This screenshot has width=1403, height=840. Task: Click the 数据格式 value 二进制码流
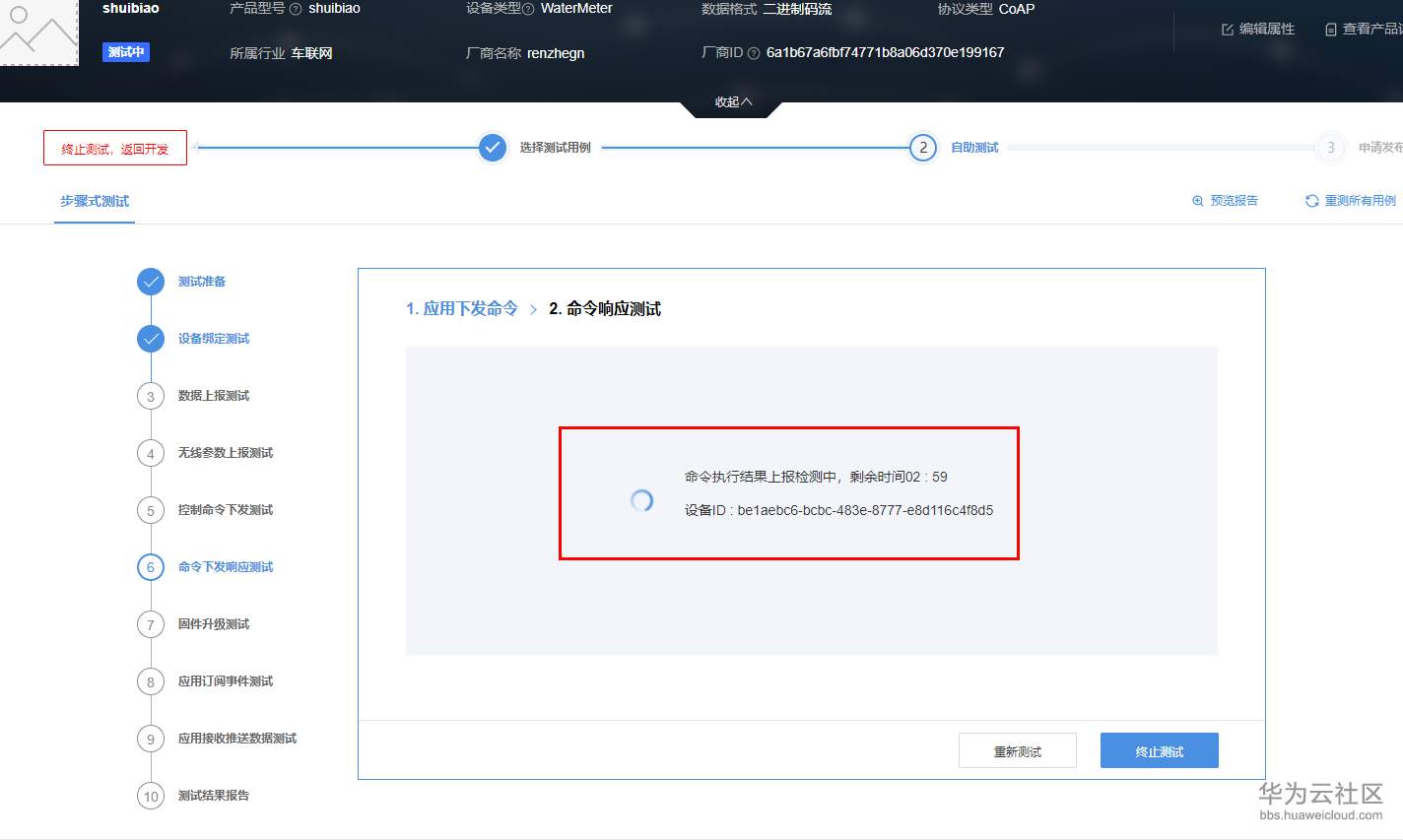797,9
